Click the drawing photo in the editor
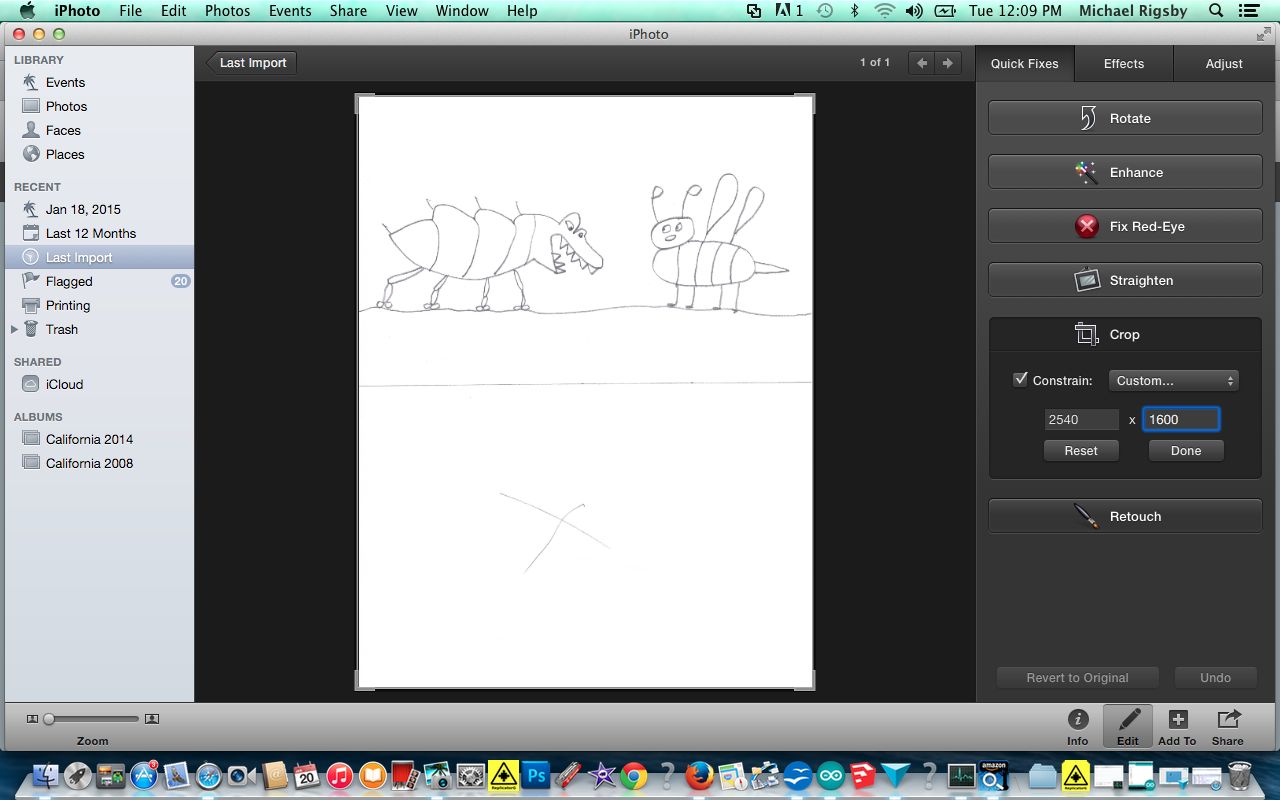This screenshot has width=1280, height=800. point(585,391)
